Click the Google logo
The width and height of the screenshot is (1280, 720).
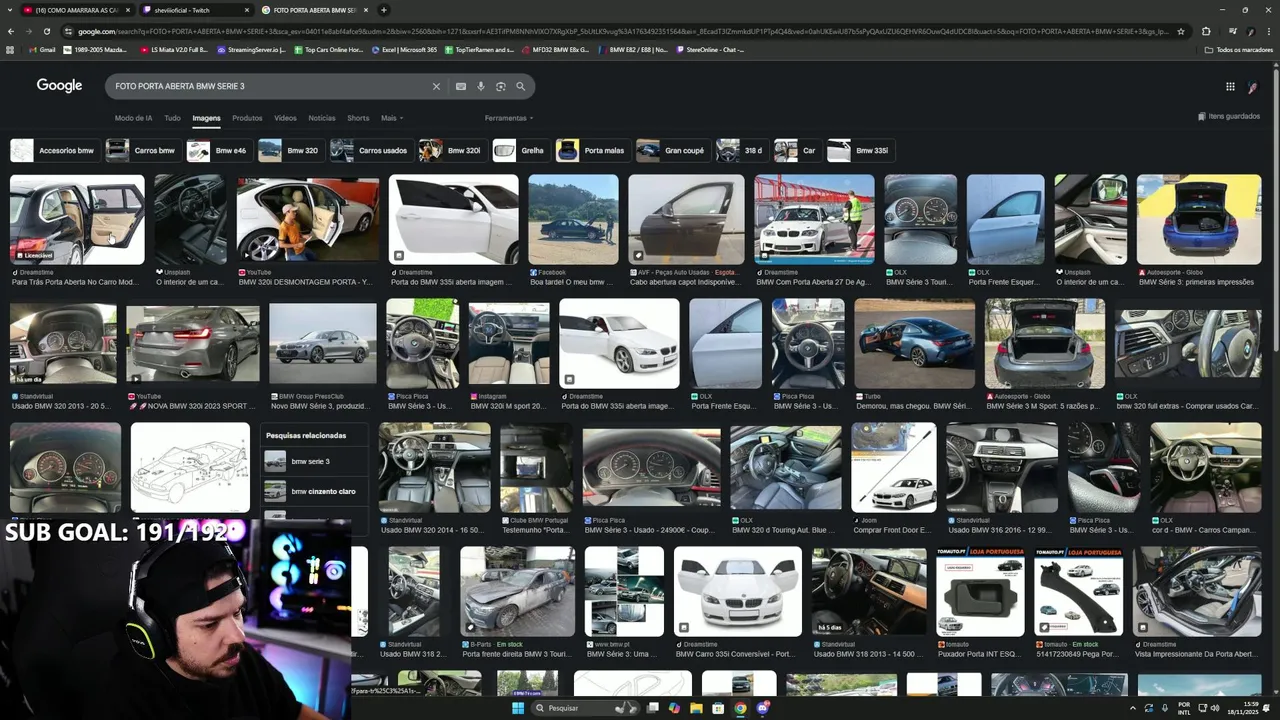(60, 86)
